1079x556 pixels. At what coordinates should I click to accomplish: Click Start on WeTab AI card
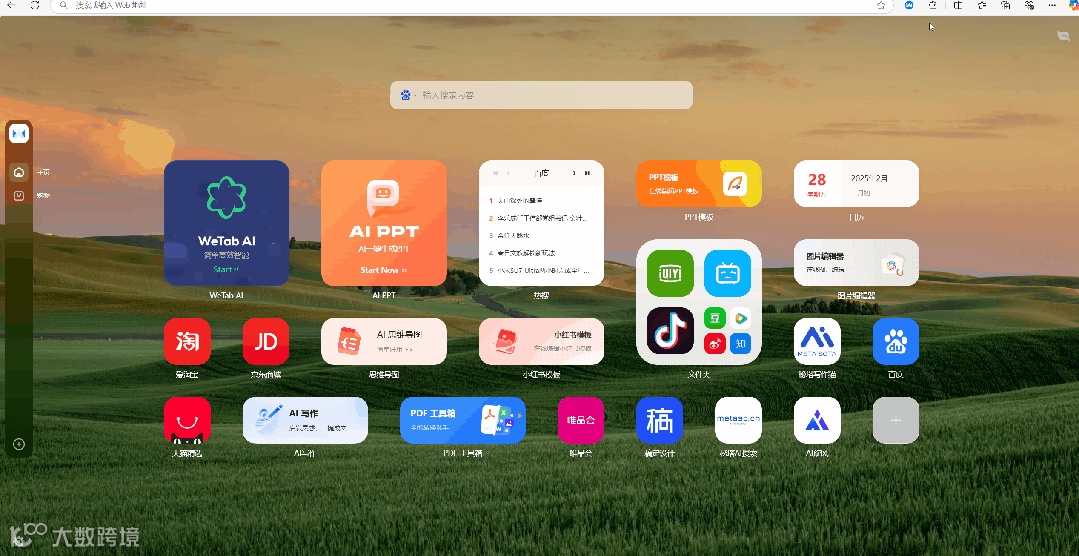(x=226, y=270)
